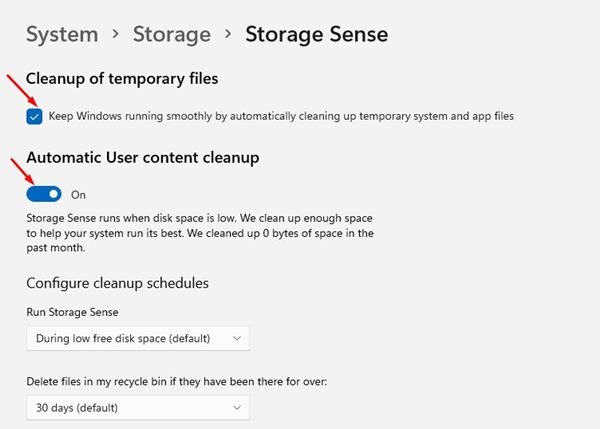Go back to System in breadcrumb
The image size is (600, 429).
tap(61, 34)
